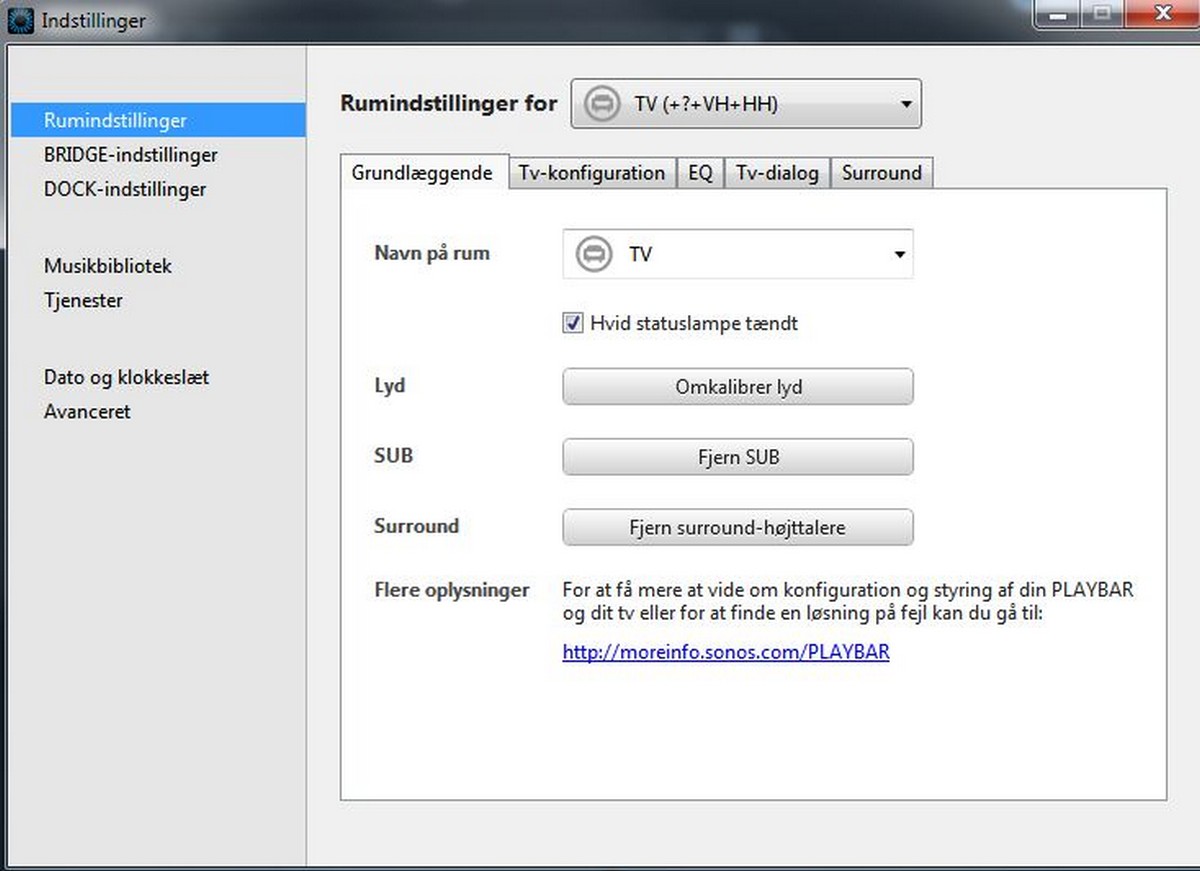Open the EQ tab
Screen dimensions: 1200x871
click(x=700, y=173)
